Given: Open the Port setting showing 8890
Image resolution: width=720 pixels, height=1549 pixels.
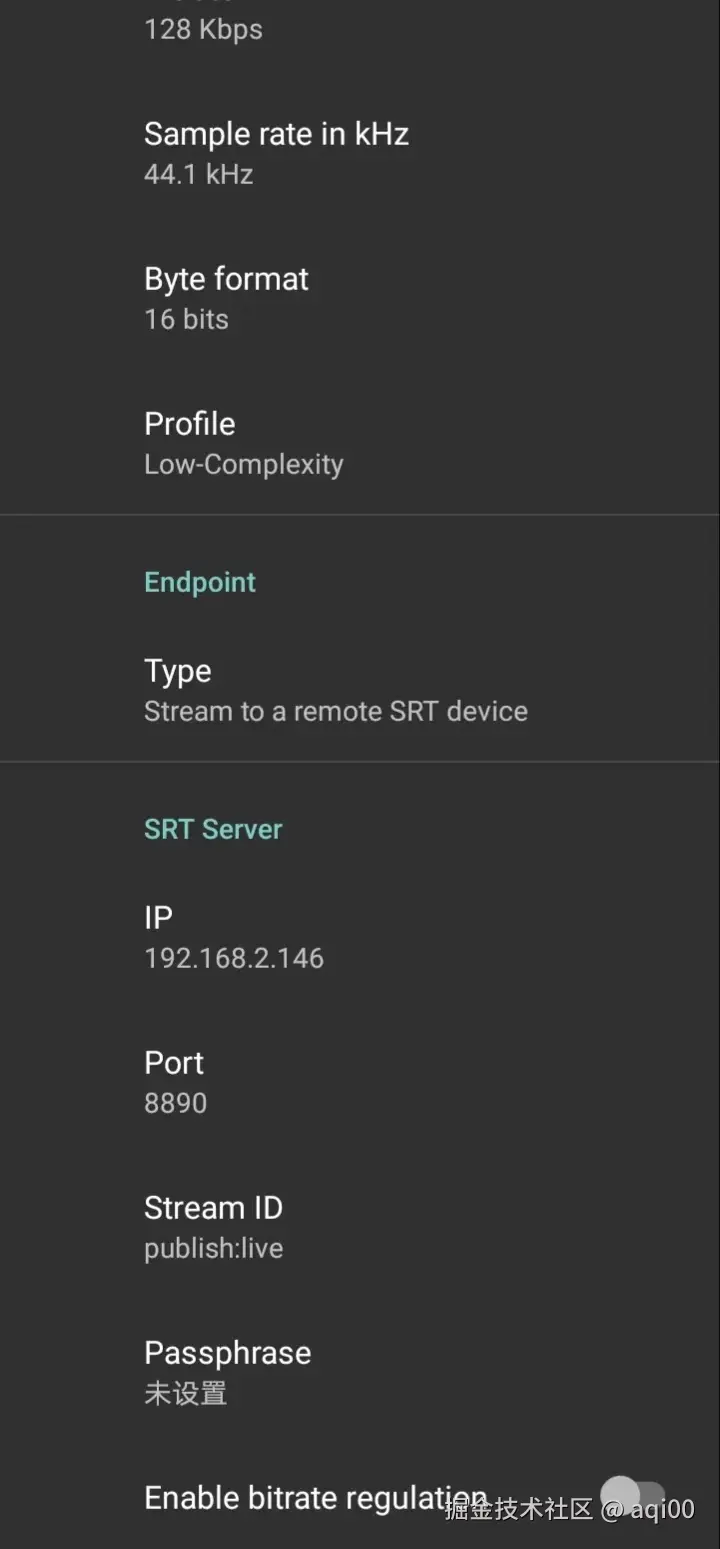Looking at the screenshot, I should [175, 1080].
